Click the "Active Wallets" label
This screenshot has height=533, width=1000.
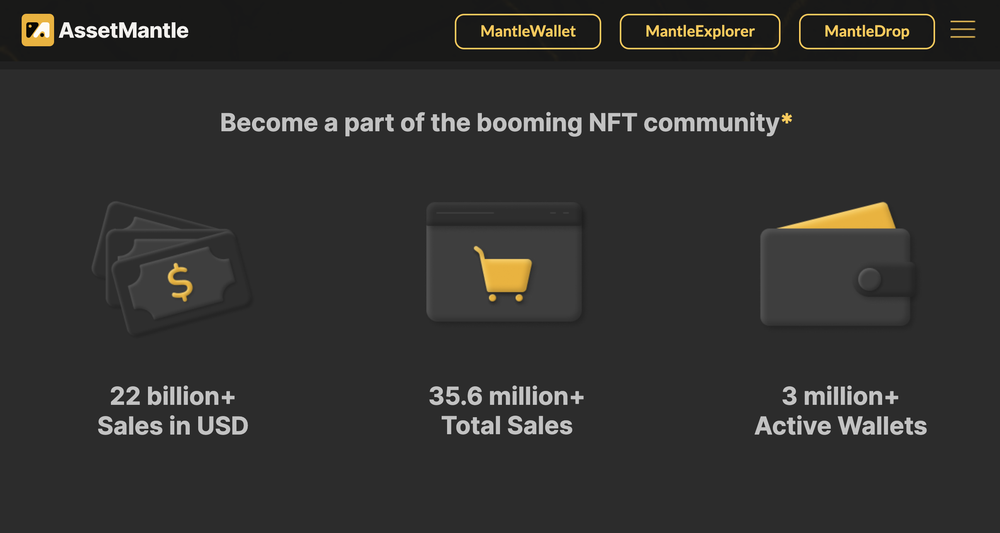840,426
